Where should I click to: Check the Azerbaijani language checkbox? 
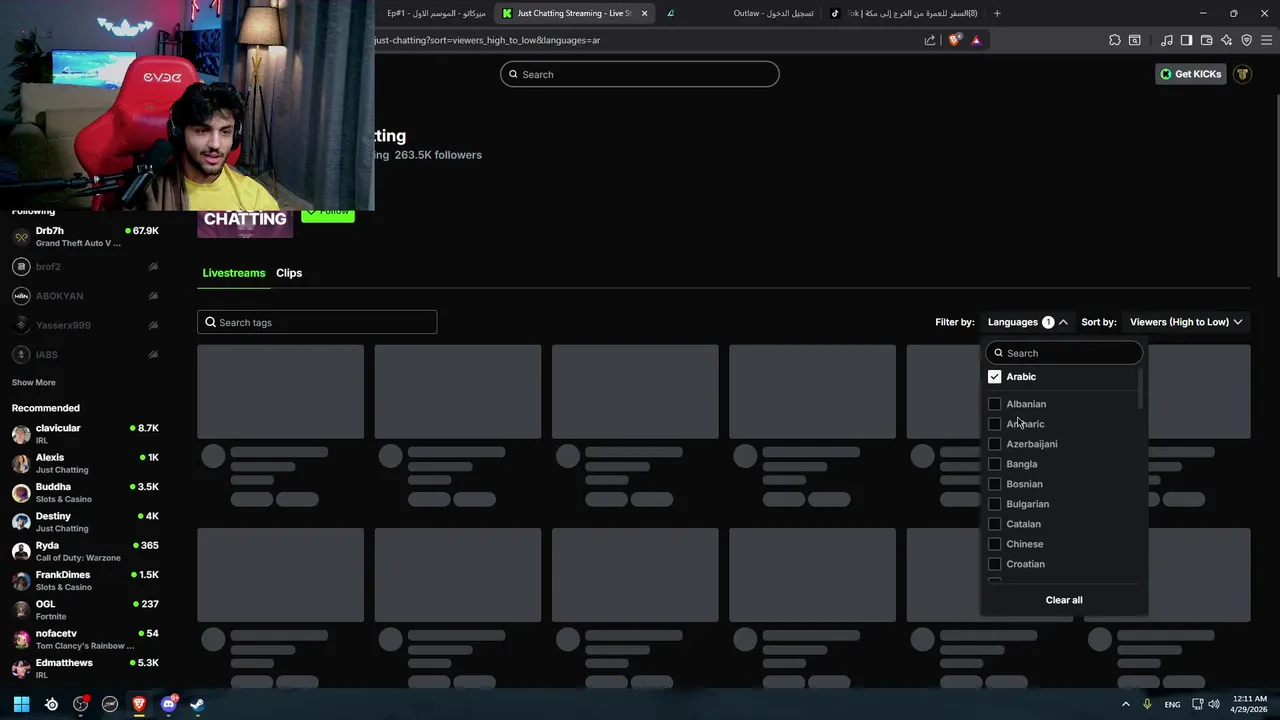click(994, 444)
